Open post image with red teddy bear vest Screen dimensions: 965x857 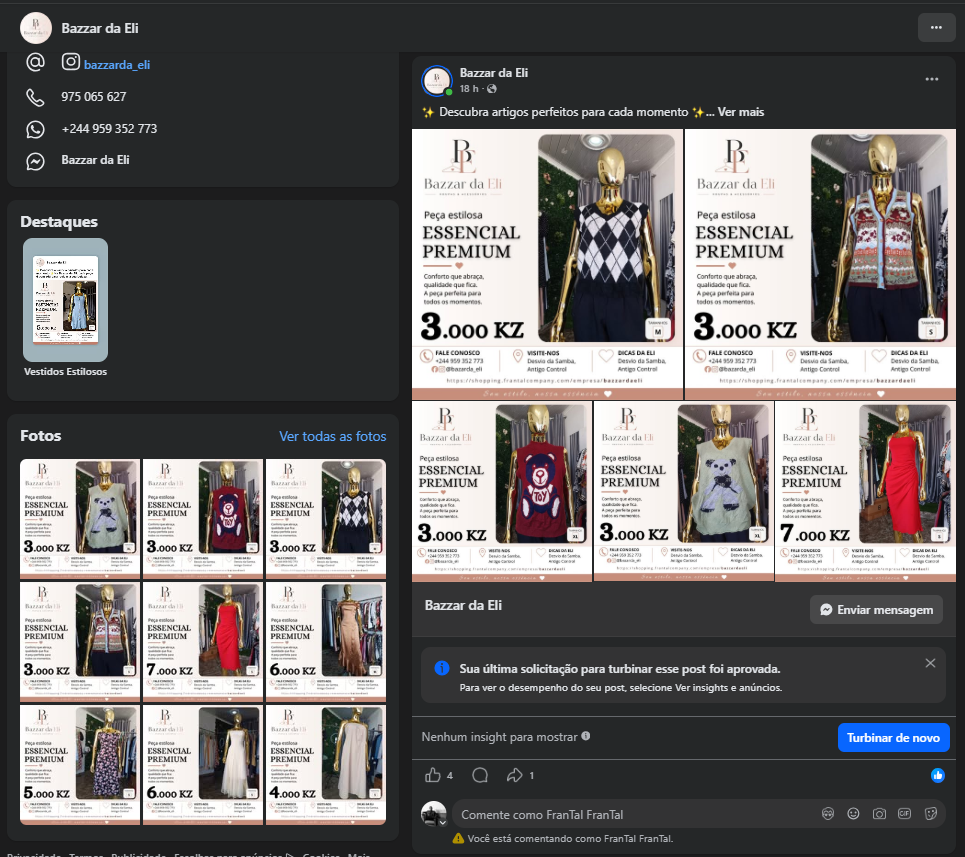[502, 491]
